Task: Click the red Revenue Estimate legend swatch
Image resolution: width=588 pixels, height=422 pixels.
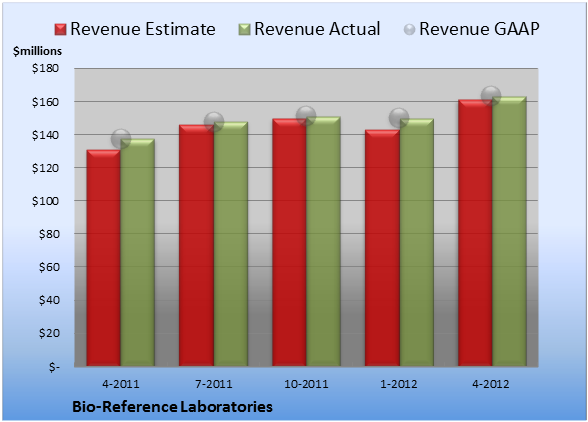Action: point(60,30)
